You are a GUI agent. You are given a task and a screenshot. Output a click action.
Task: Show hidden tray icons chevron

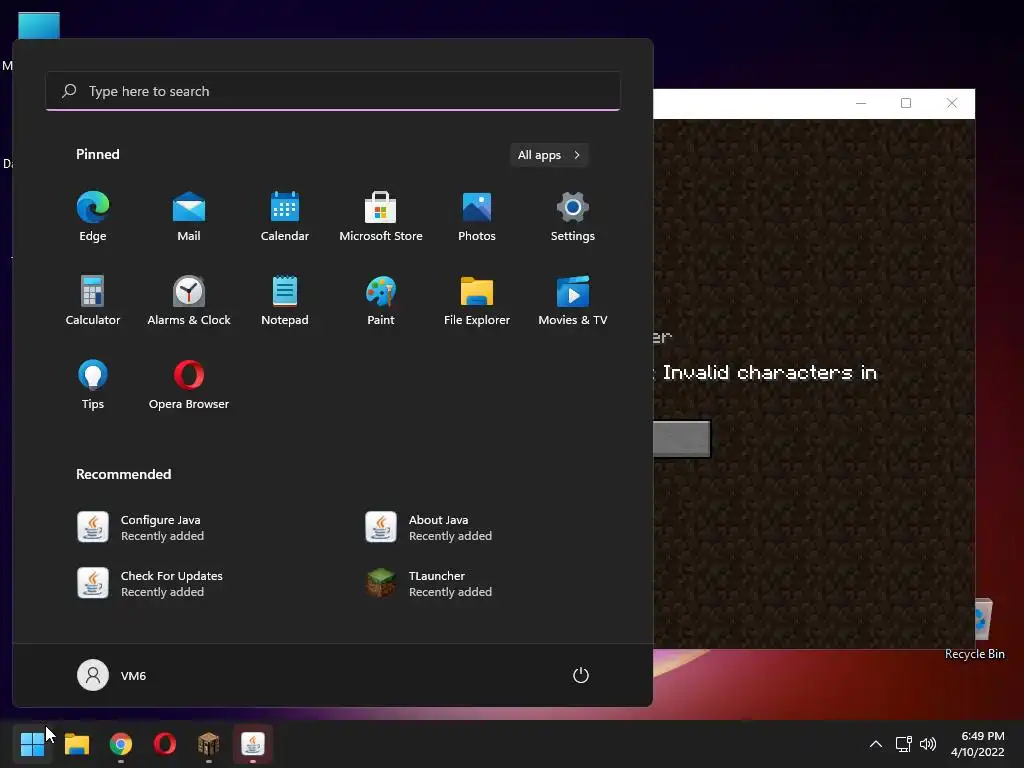click(876, 744)
